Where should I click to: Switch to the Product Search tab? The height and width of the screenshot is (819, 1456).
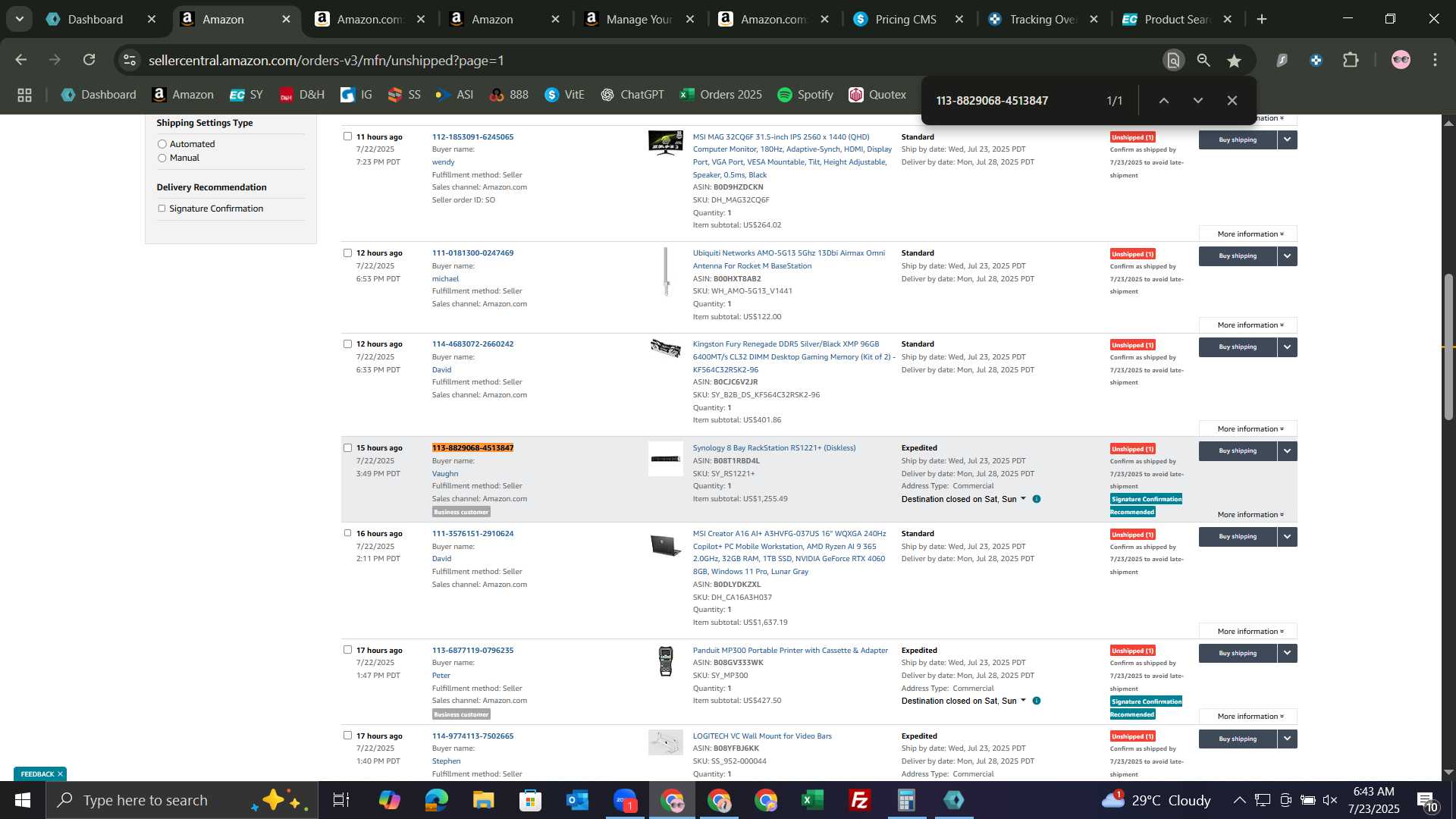(x=1176, y=20)
